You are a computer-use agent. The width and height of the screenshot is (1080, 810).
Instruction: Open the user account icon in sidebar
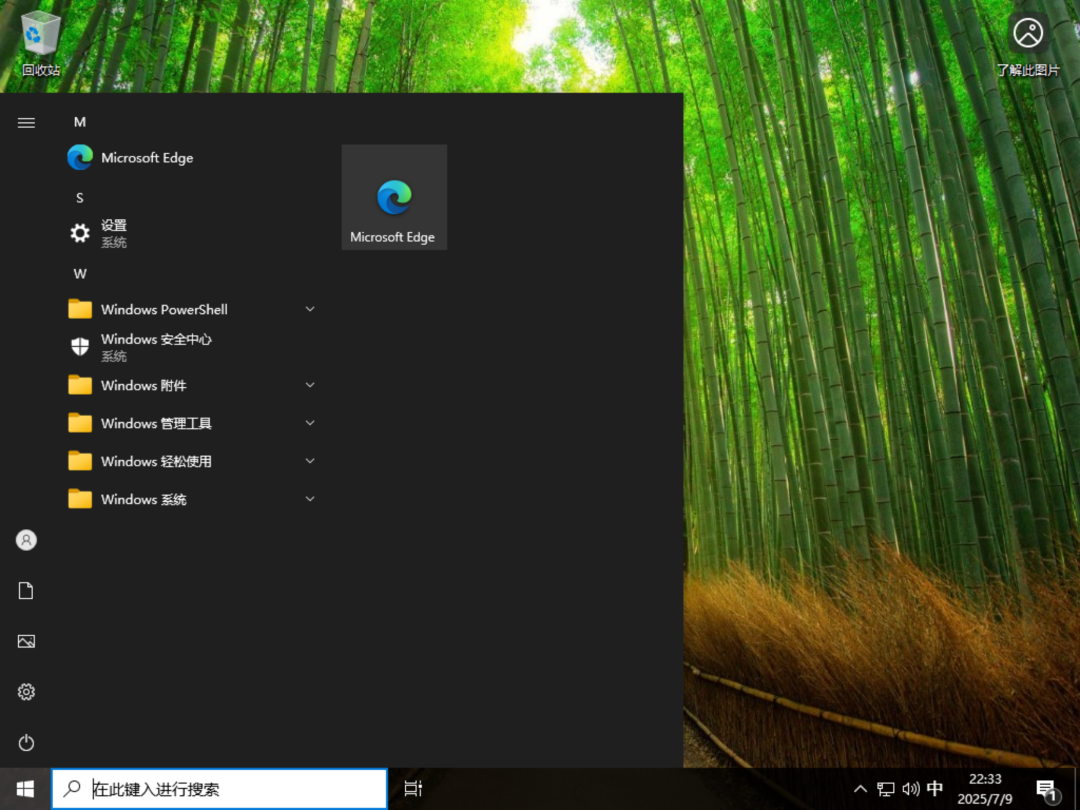pyautogui.click(x=26, y=540)
